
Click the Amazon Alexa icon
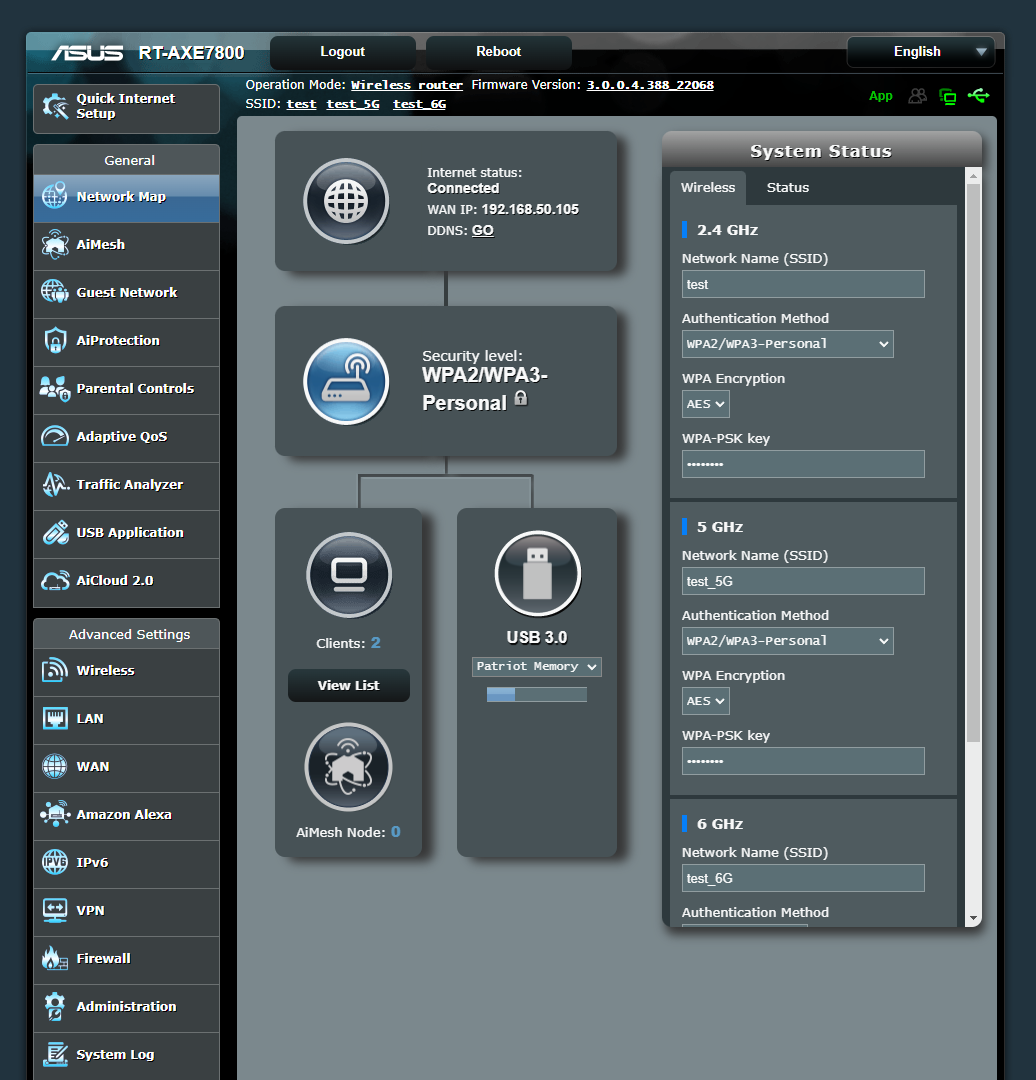point(55,814)
